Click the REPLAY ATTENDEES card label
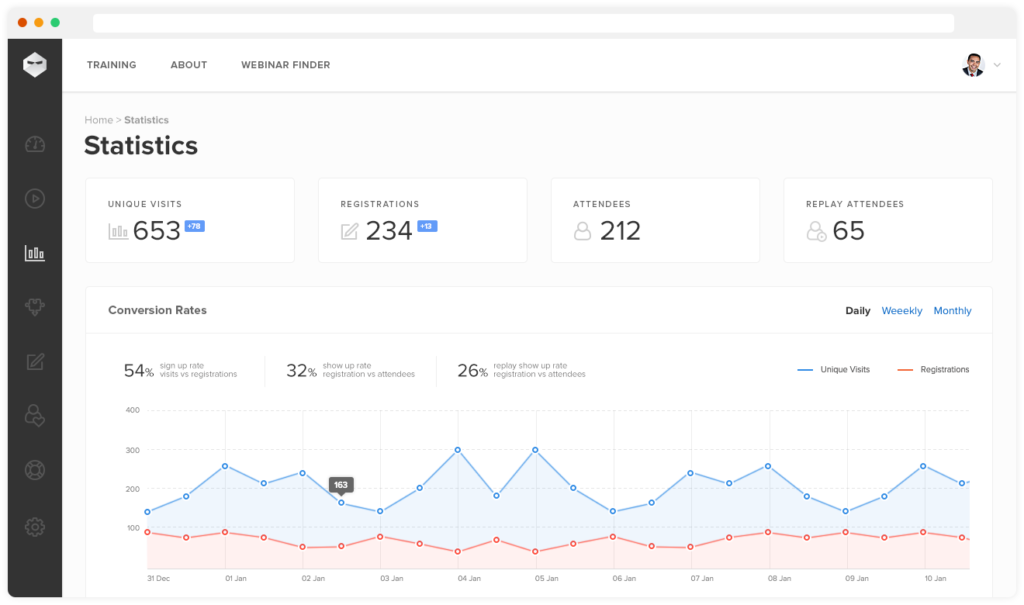Screen dimensions: 1024x605 coord(855,204)
